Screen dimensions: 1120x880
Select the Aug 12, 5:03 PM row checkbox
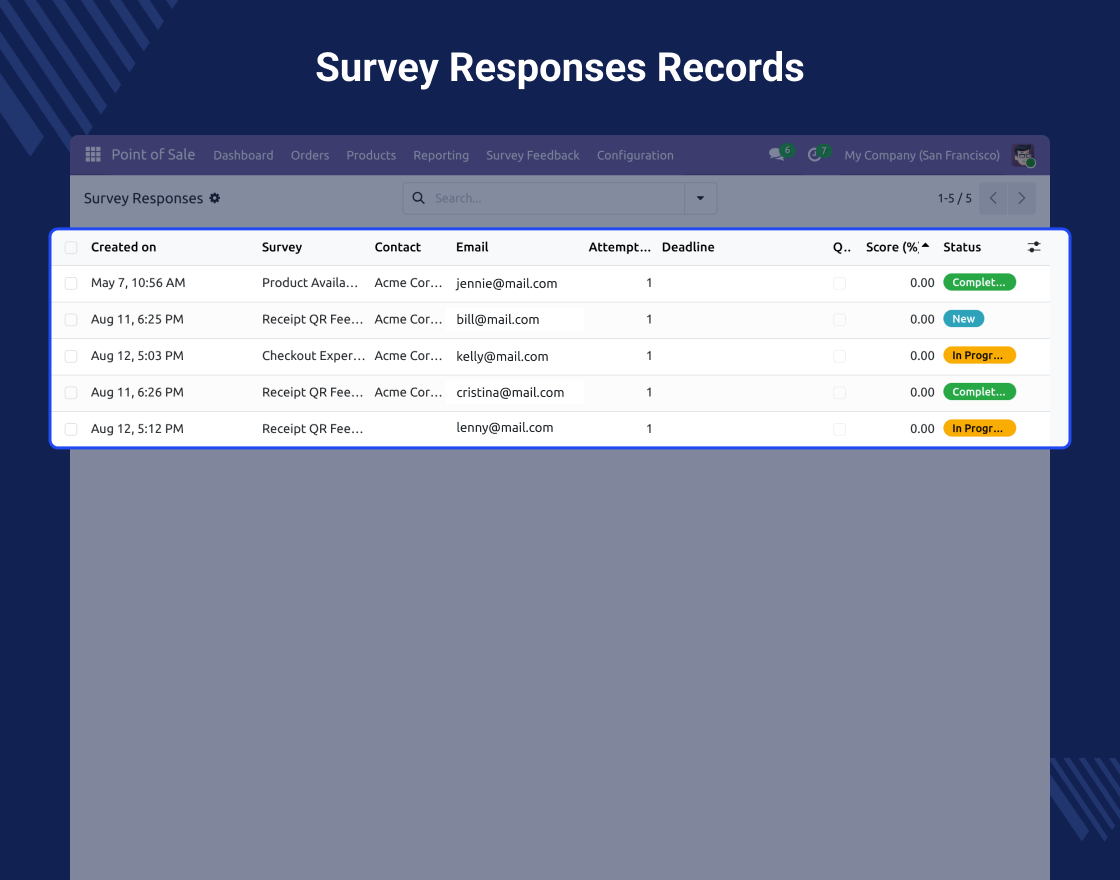point(71,356)
